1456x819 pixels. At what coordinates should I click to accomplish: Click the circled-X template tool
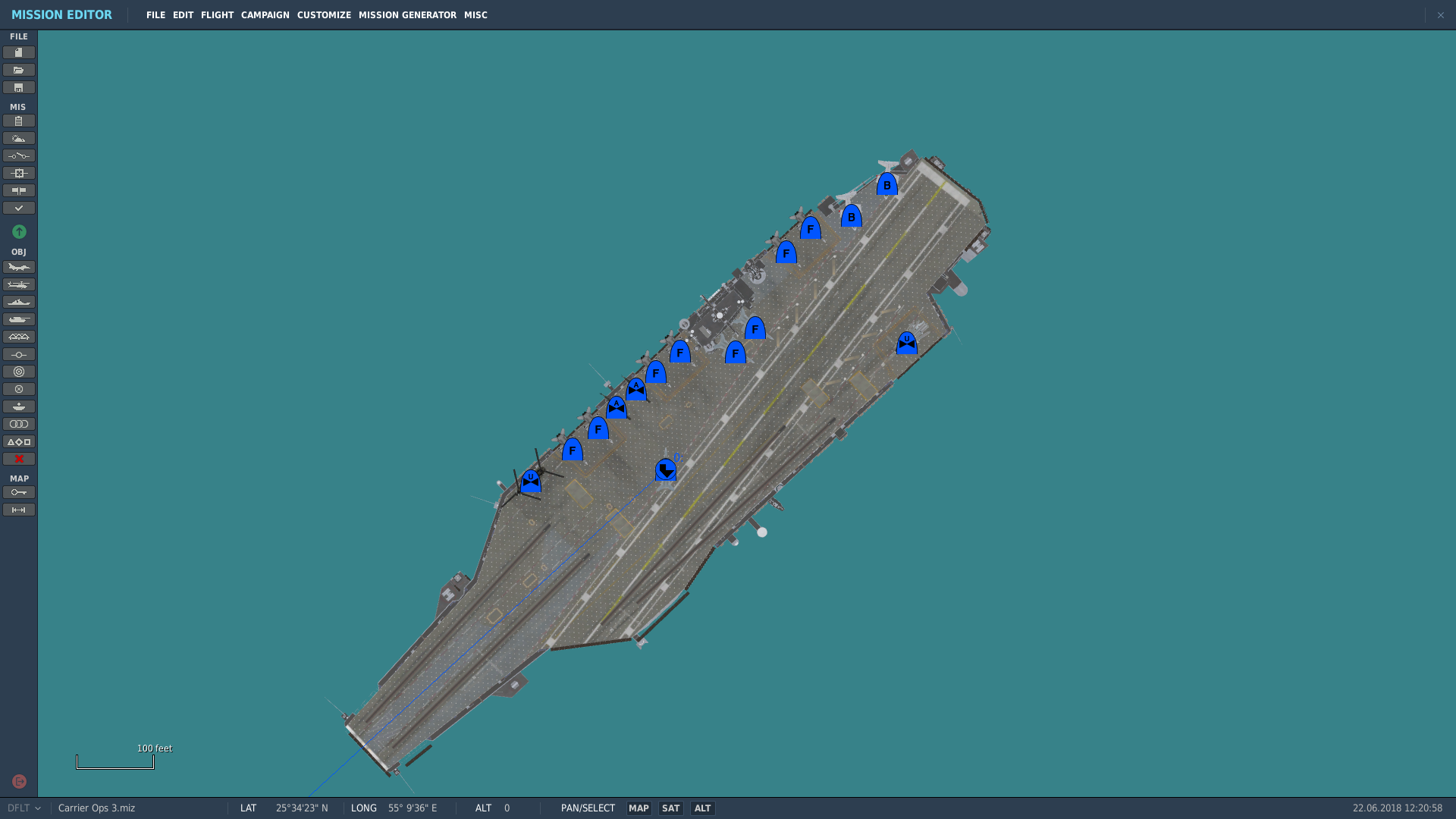pos(19,389)
